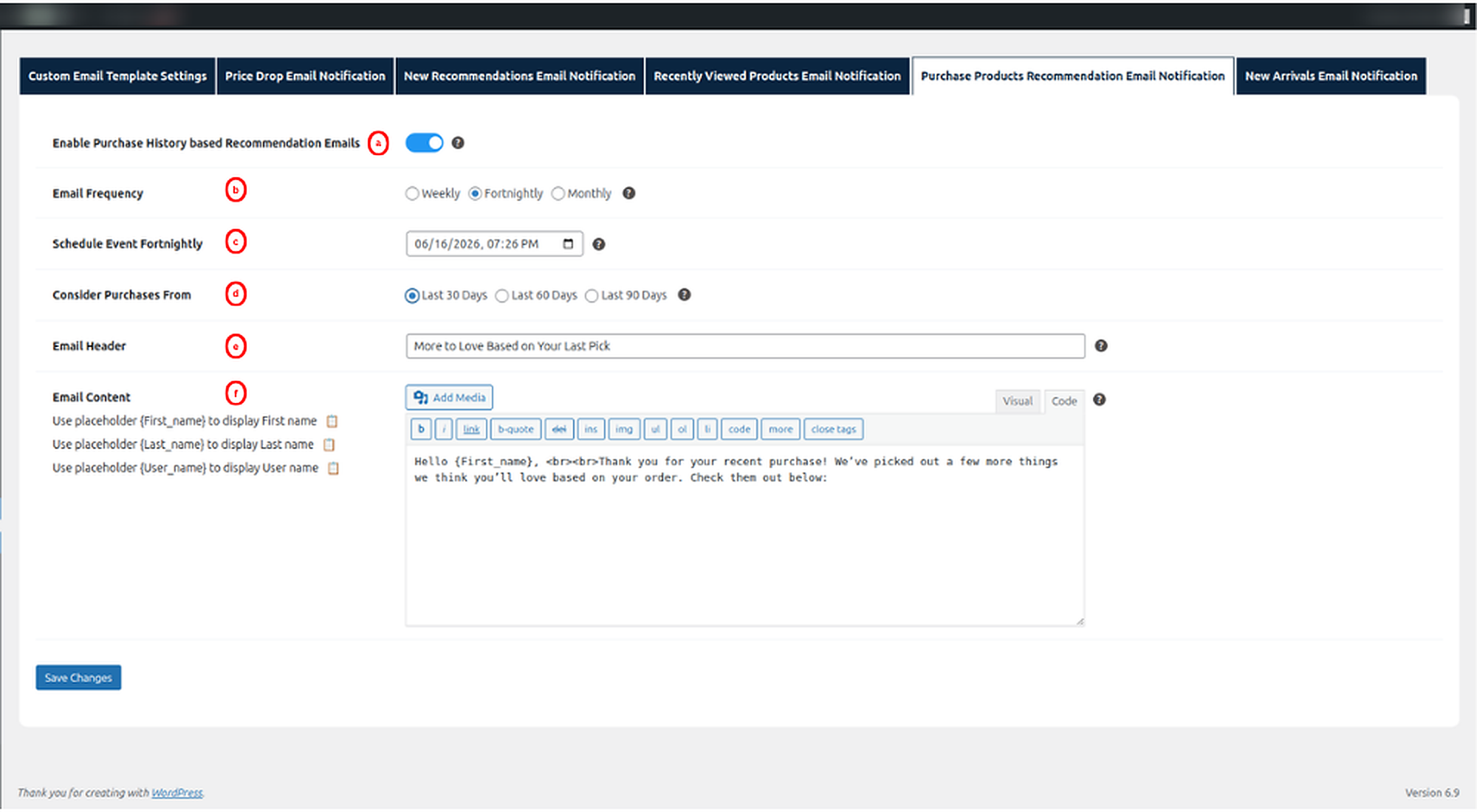Click help icon beside the enable toggle
The width and height of the screenshot is (1477, 812).
458,143
